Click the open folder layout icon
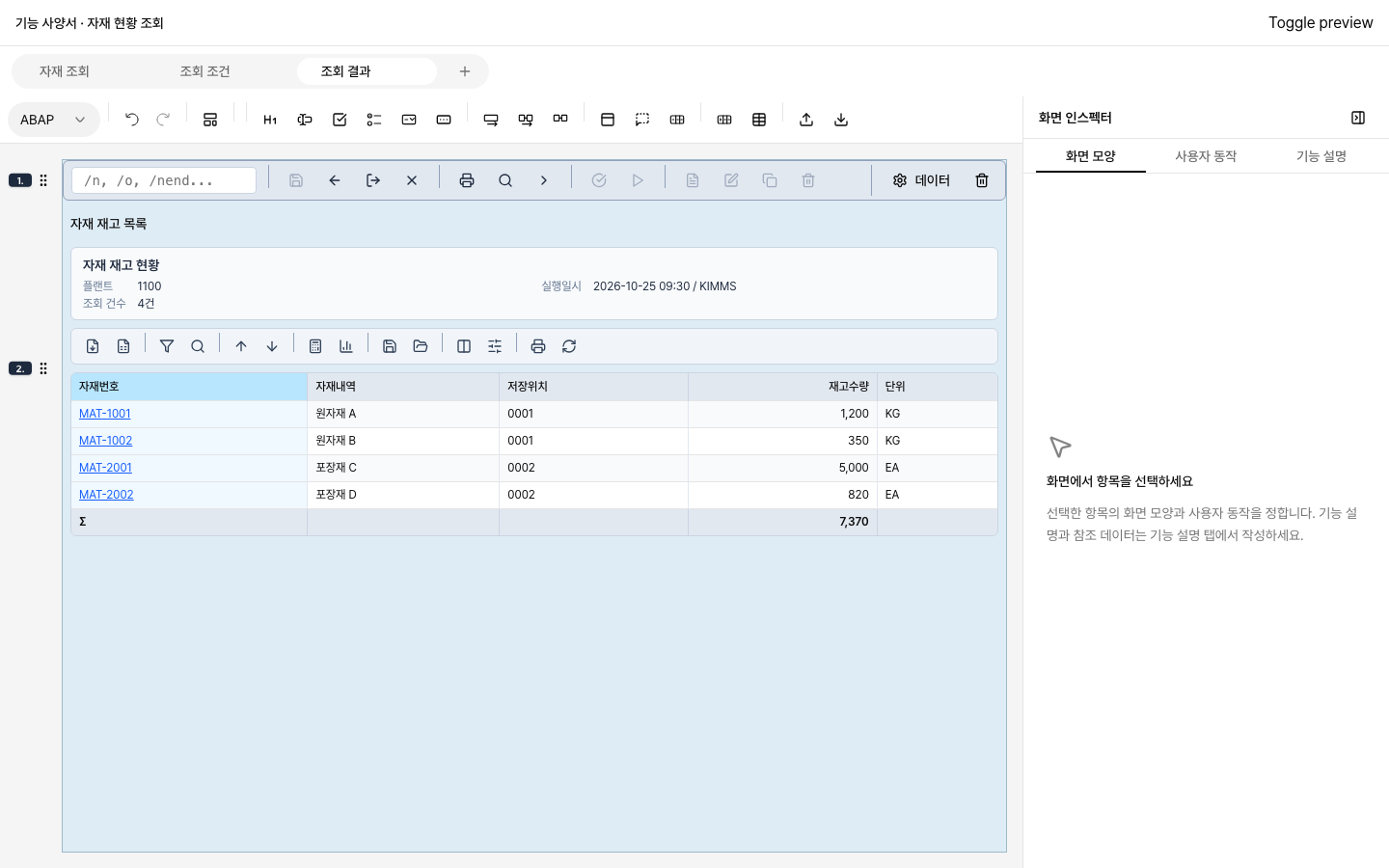 point(421,346)
